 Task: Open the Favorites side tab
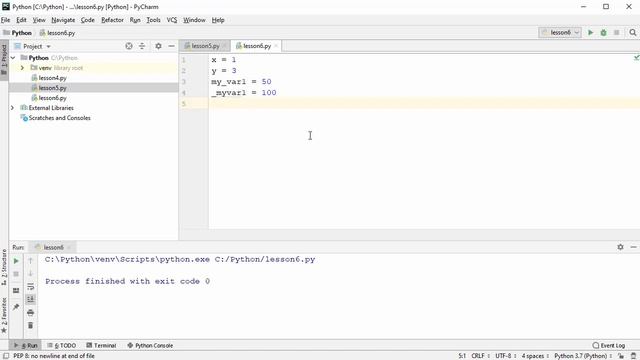(x=4, y=316)
